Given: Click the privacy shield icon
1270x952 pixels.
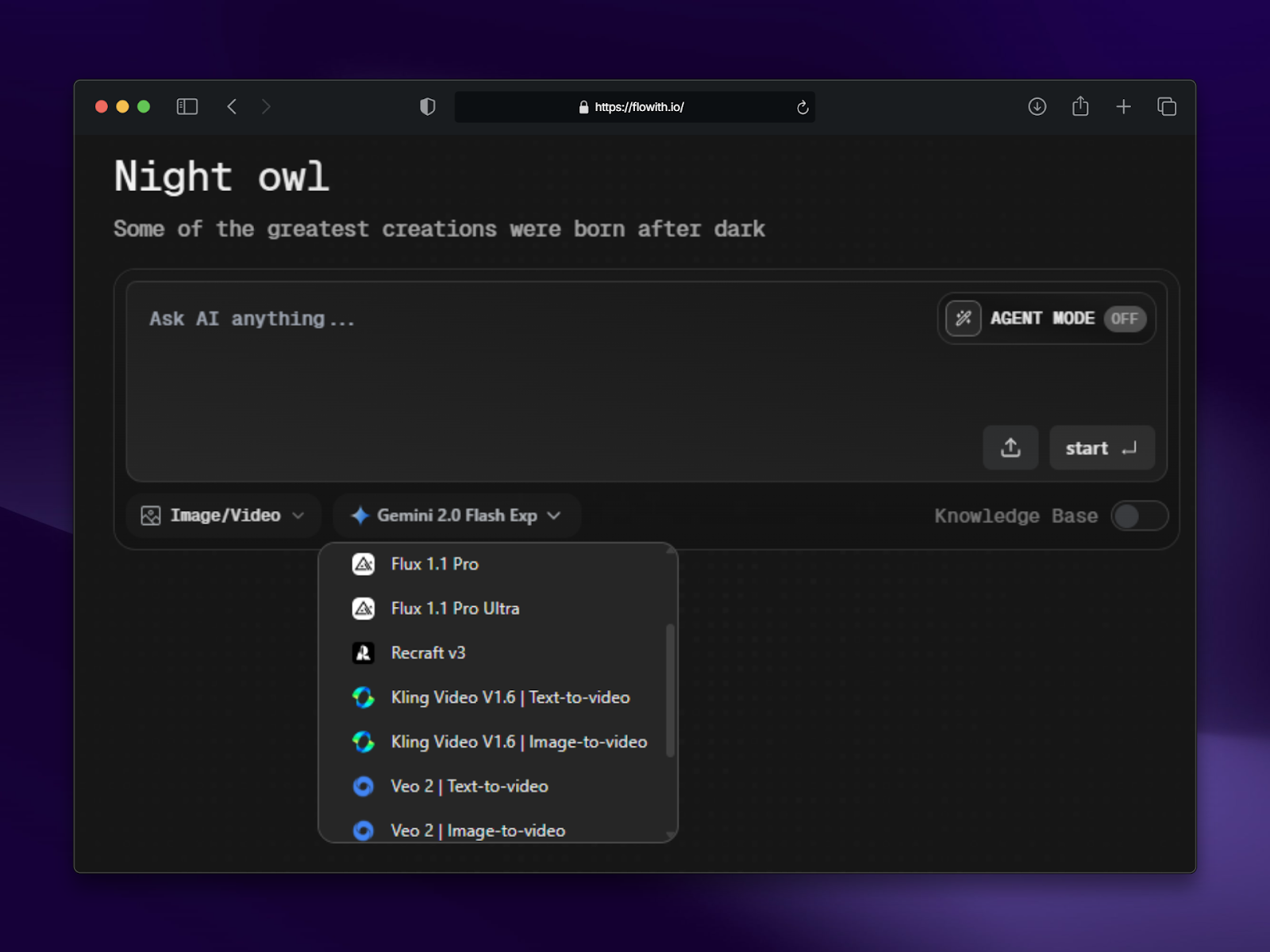Looking at the screenshot, I should [428, 106].
